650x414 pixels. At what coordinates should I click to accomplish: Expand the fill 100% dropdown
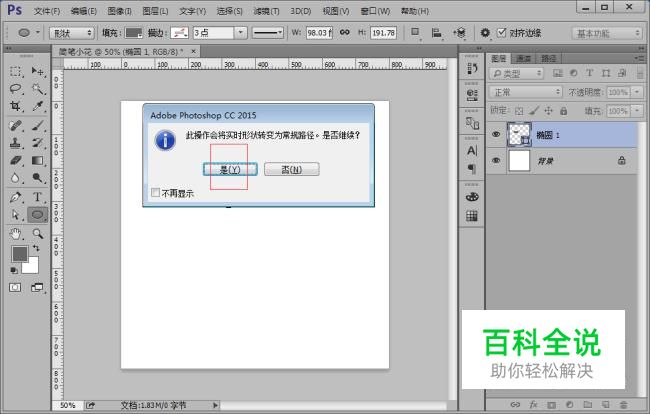637,111
